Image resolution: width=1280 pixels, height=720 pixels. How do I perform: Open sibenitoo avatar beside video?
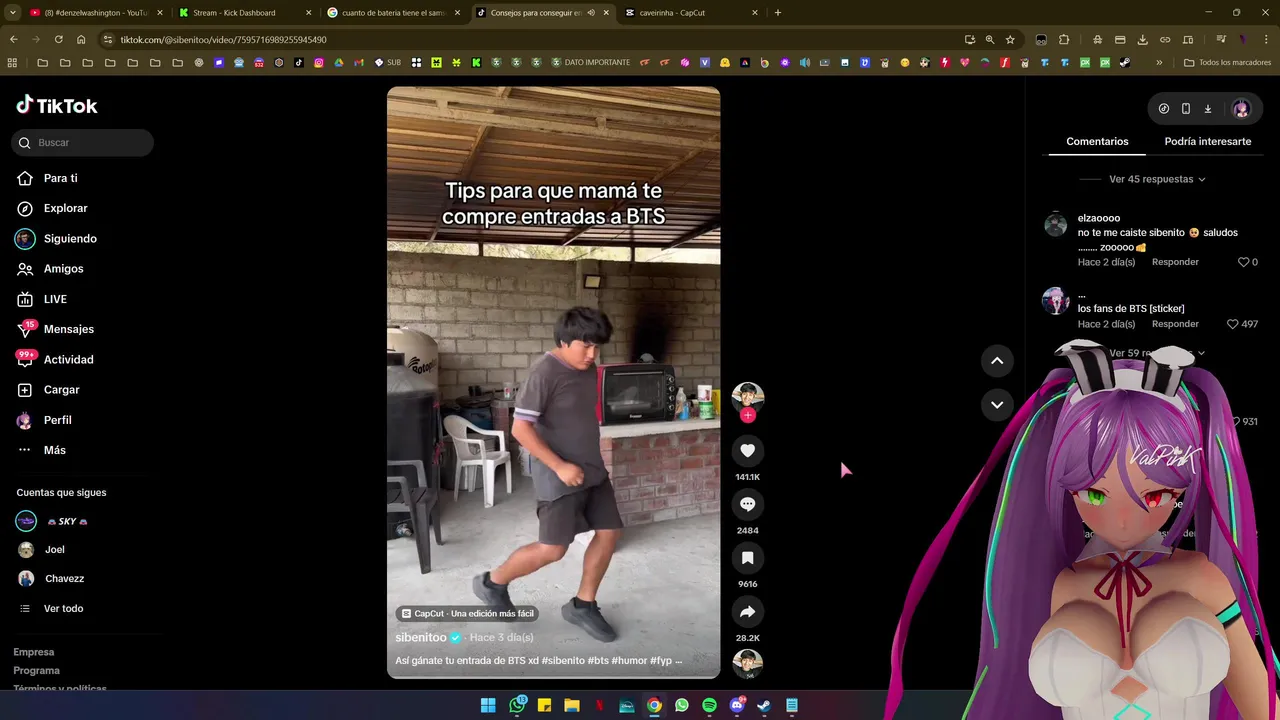tap(747, 398)
